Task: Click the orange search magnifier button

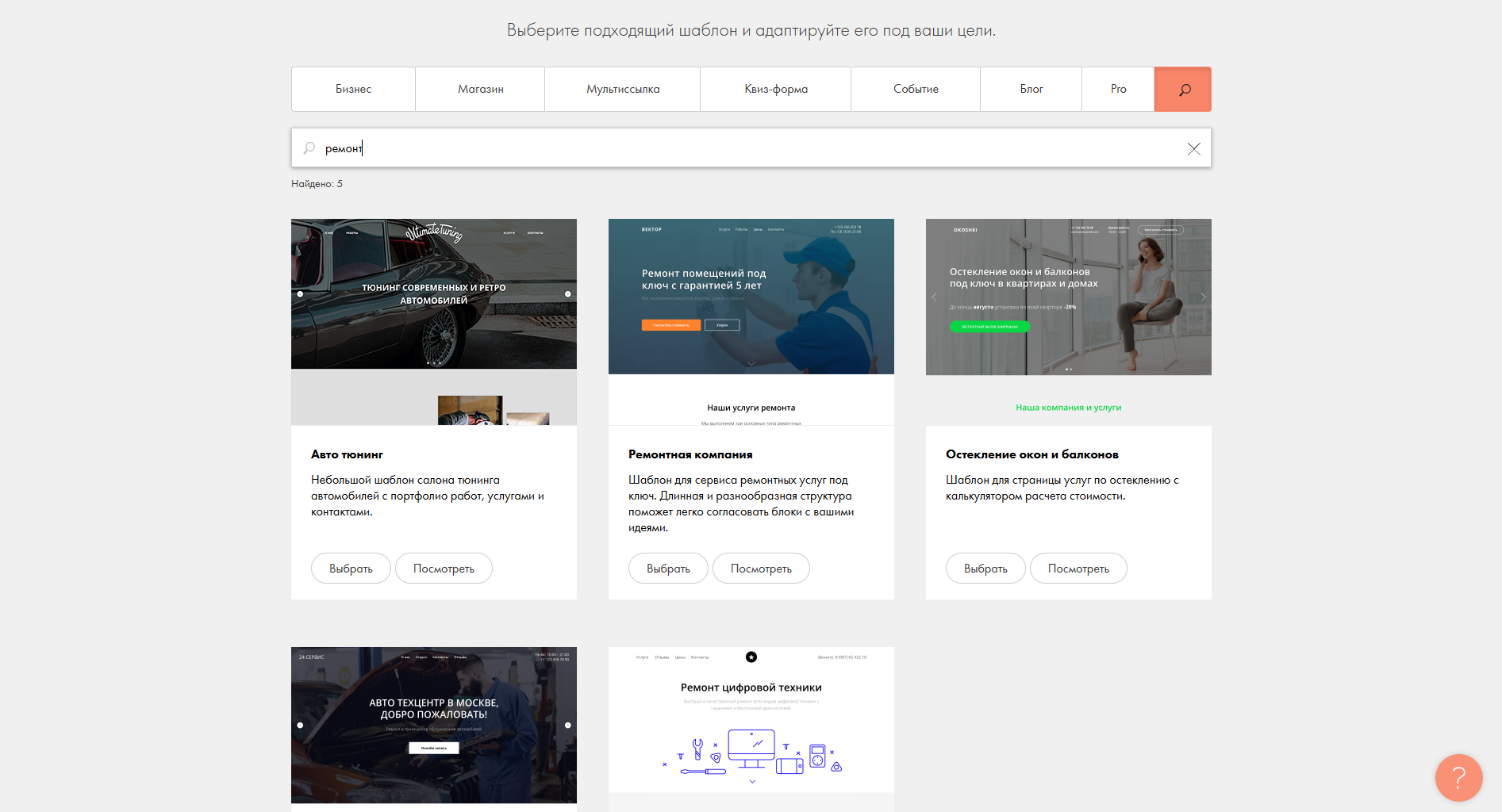Action: coord(1182,90)
